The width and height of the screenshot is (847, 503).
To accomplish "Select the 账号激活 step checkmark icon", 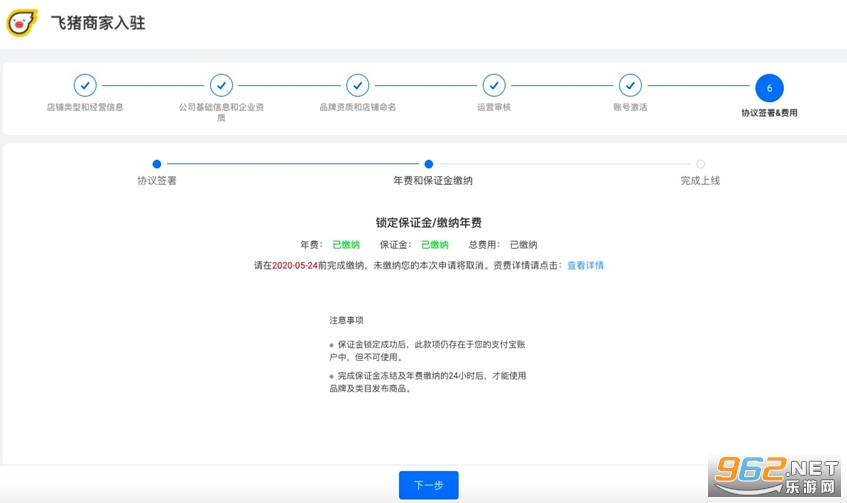I will (629, 86).
